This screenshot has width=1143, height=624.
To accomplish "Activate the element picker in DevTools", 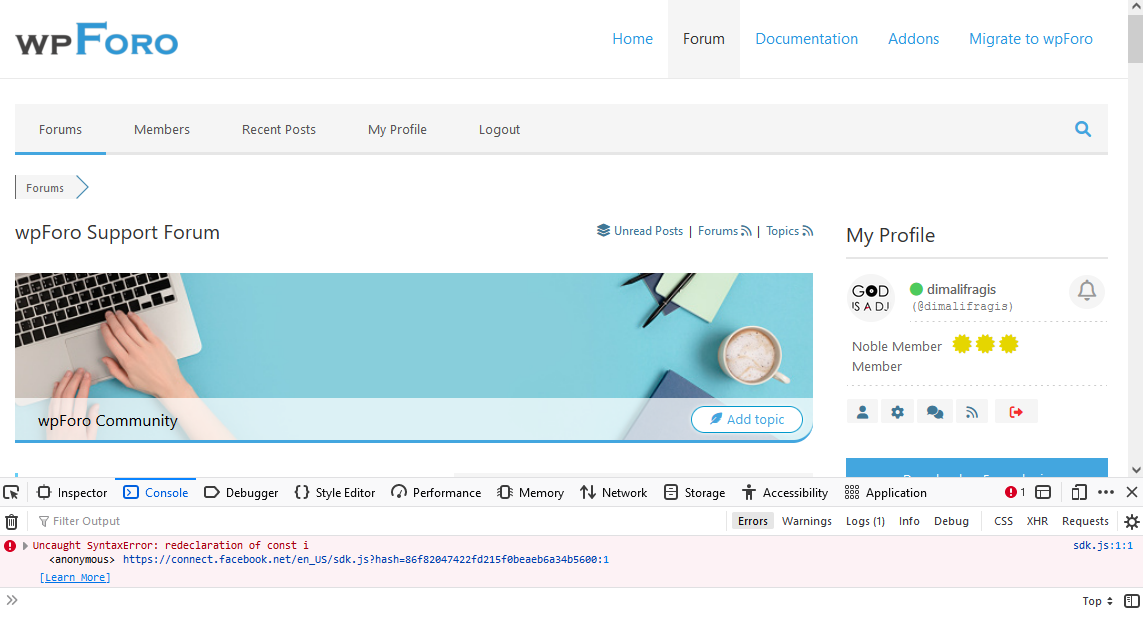I will [x=11, y=492].
